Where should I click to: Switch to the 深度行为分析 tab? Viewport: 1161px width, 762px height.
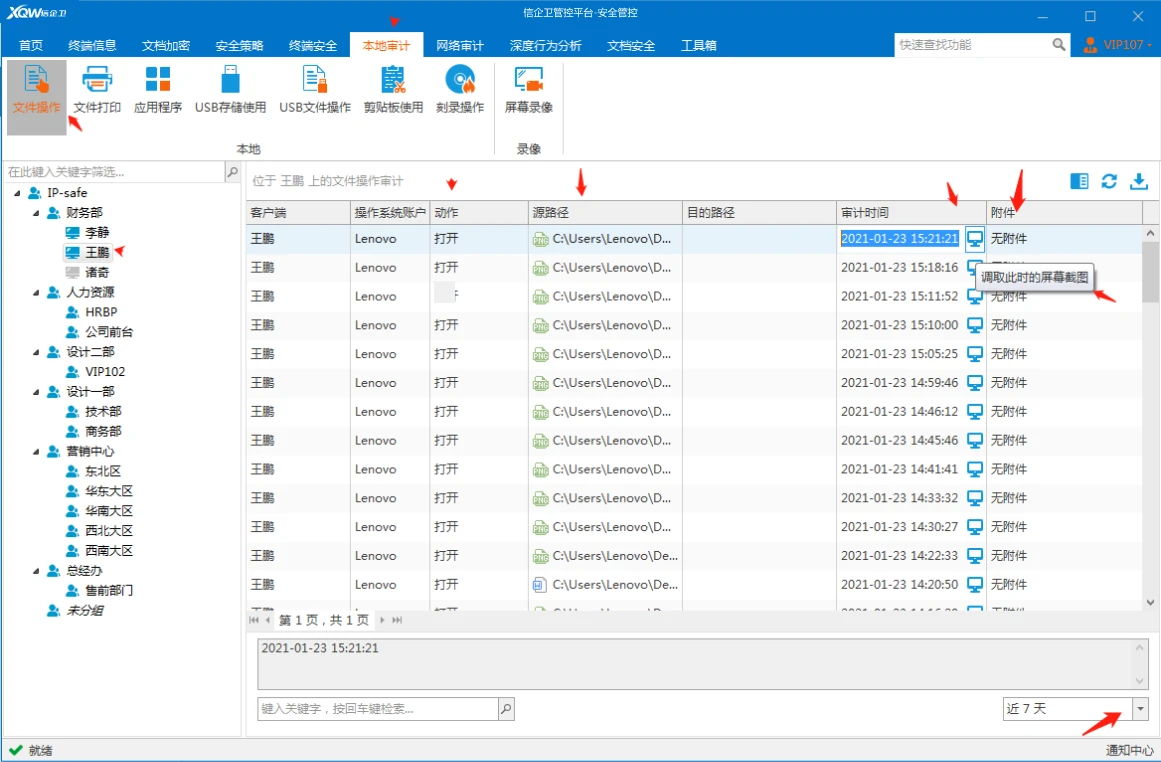pyautogui.click(x=546, y=45)
